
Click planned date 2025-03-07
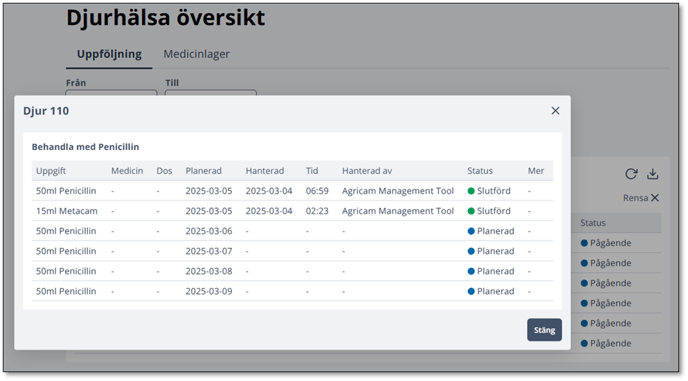(x=208, y=251)
